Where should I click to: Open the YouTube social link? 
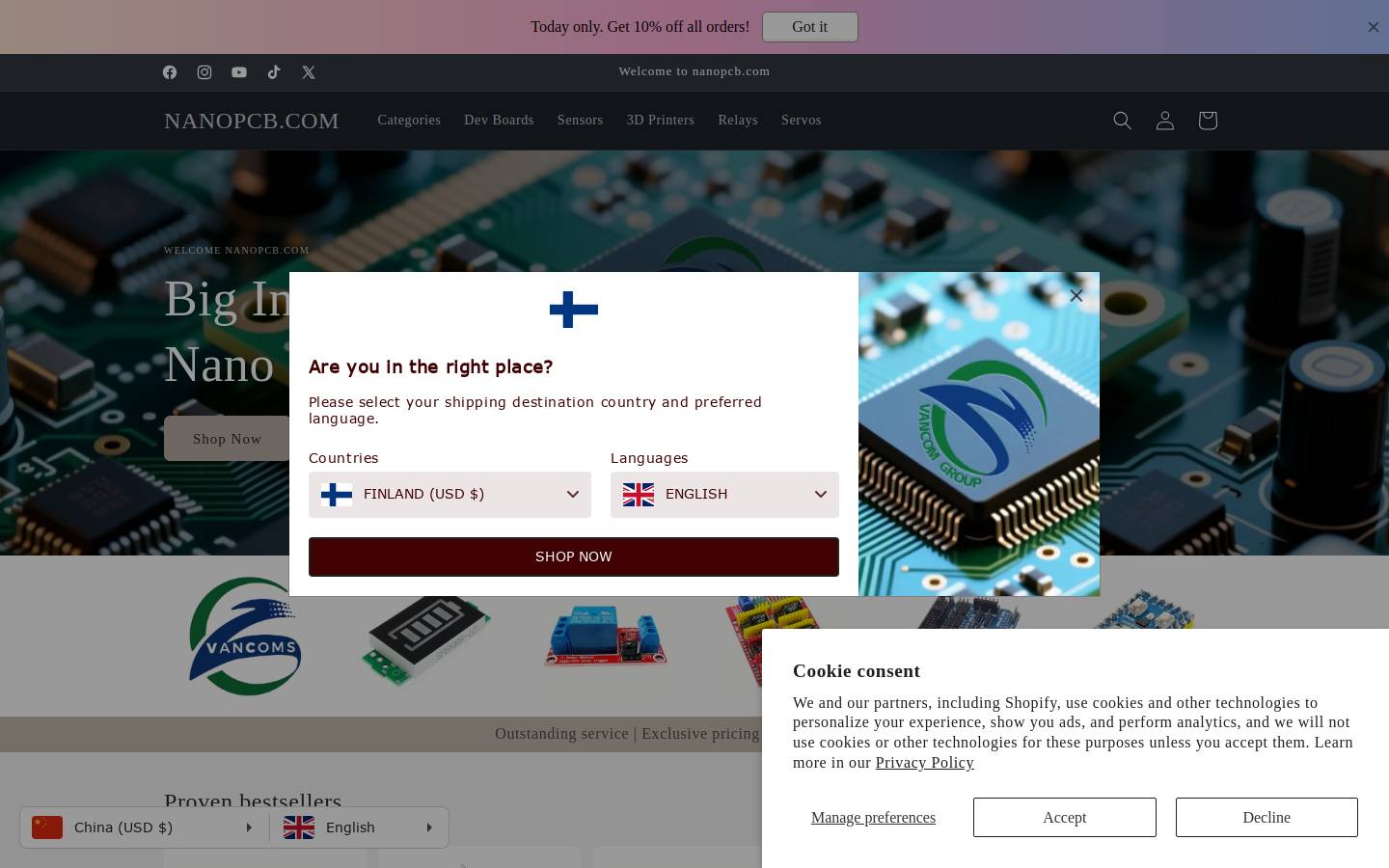[239, 72]
